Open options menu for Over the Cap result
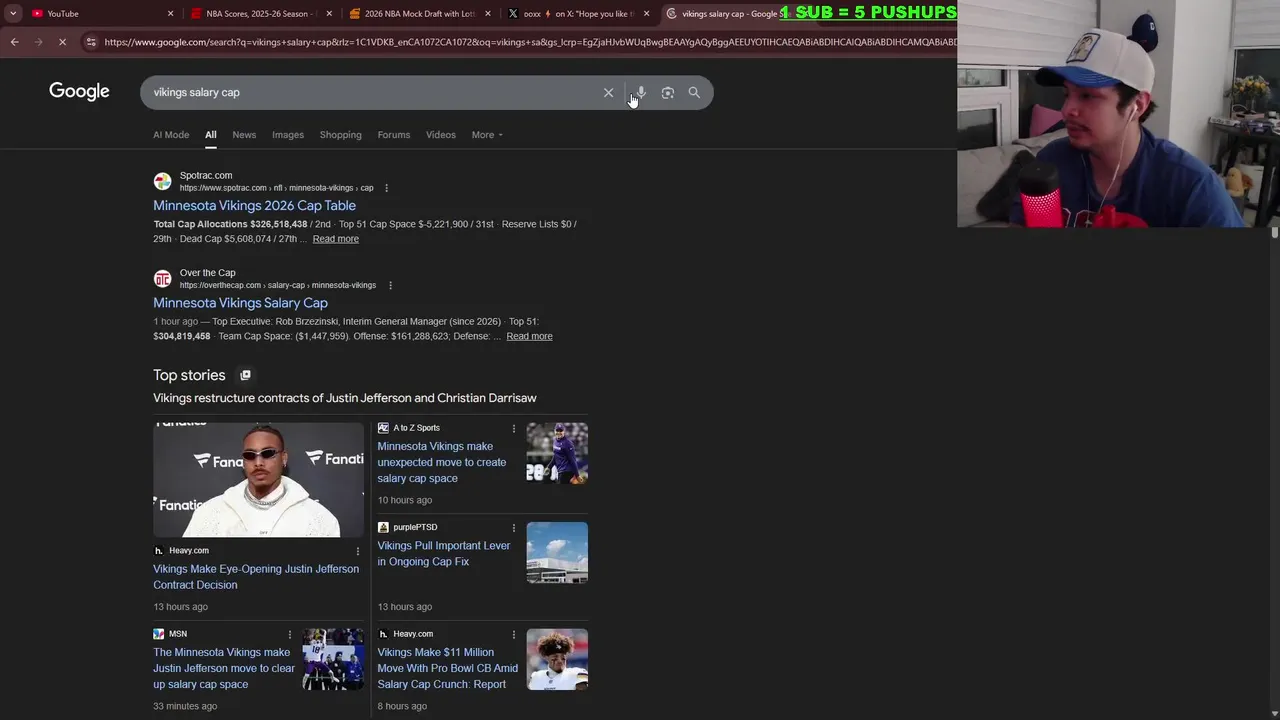Viewport: 1280px width, 720px height. [x=390, y=285]
